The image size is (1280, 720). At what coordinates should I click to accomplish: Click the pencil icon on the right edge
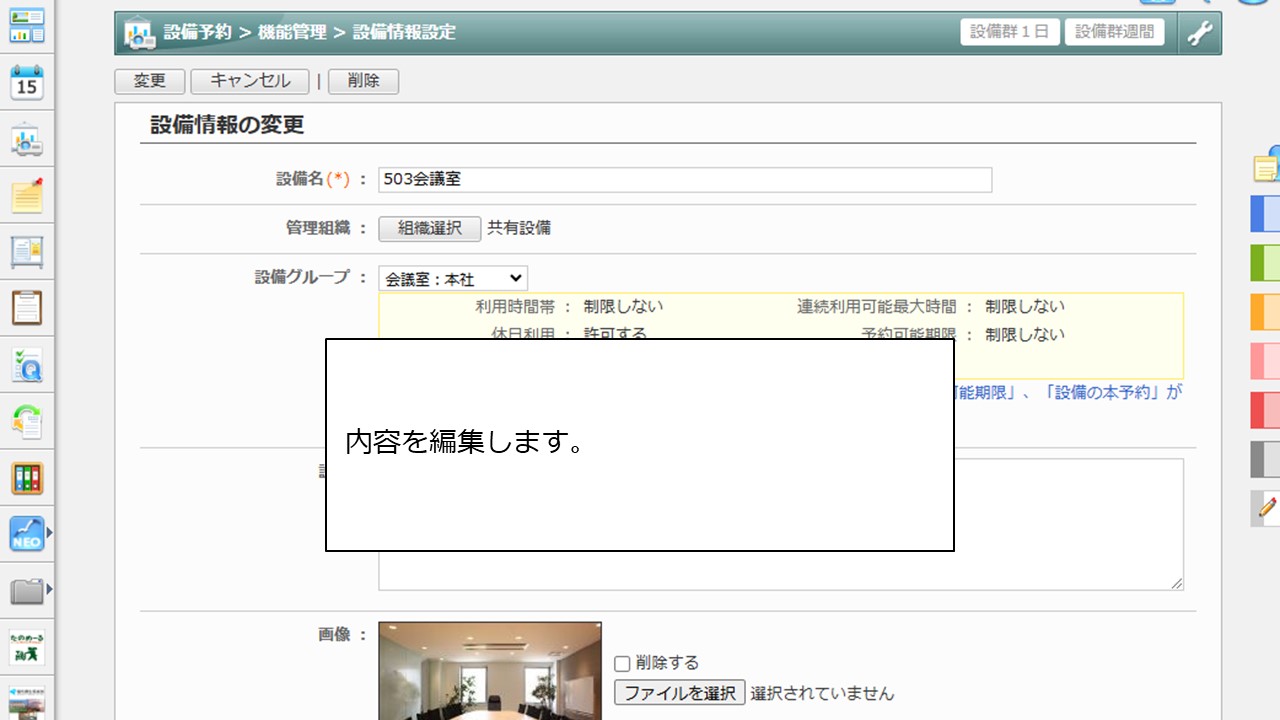1267,508
